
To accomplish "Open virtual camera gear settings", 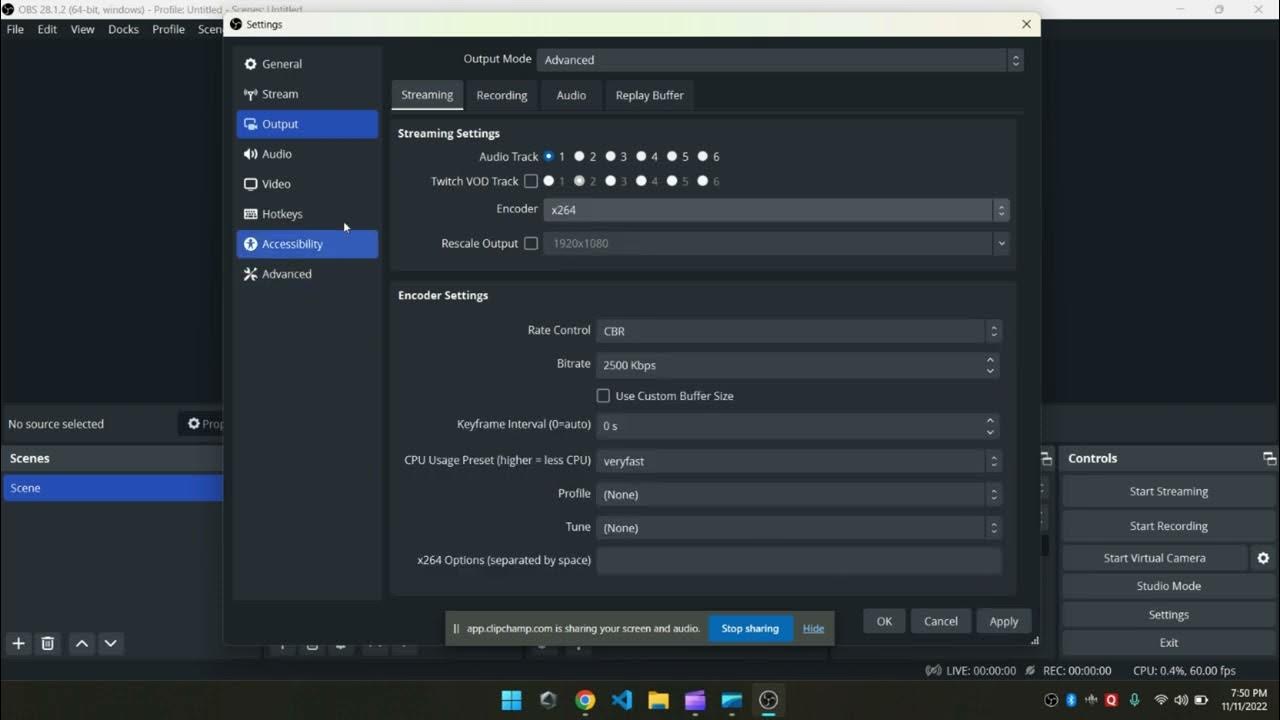I will [1263, 558].
